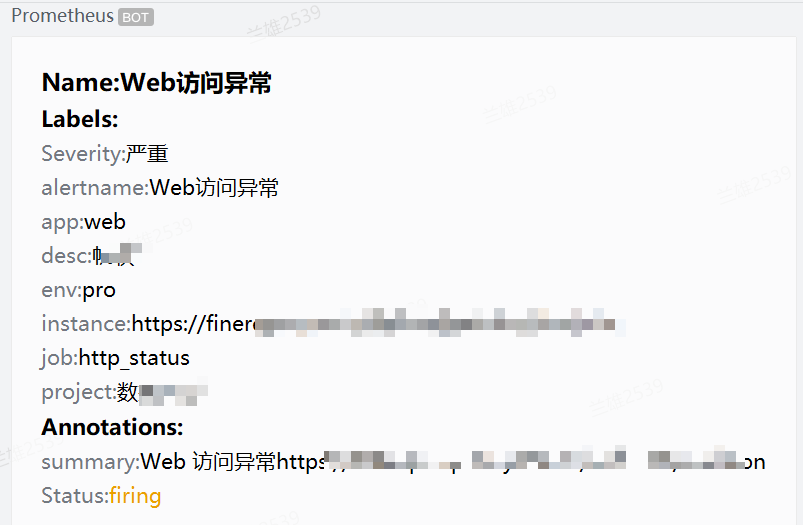This screenshot has height=525, width=803.
Task: Click the http_status job value
Action: click(134, 358)
